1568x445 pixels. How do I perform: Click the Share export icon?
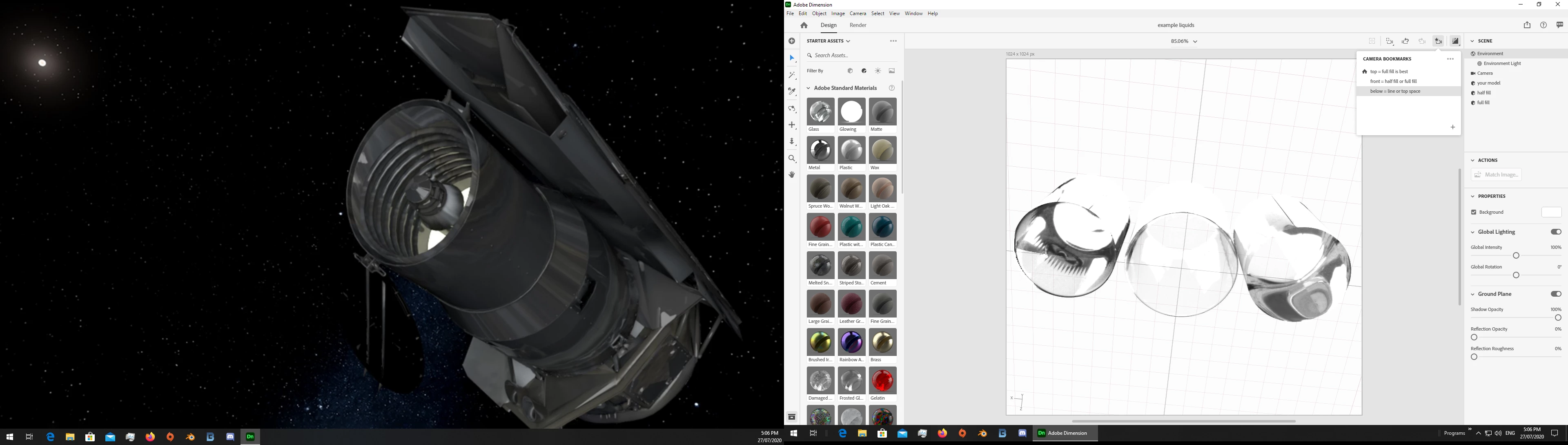(1527, 26)
